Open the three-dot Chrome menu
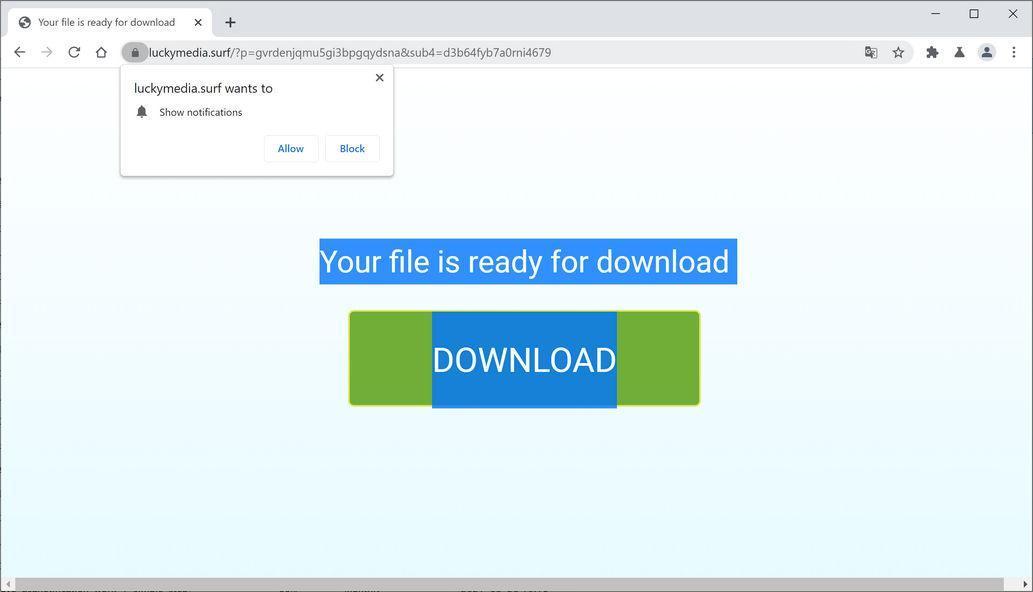 tap(1014, 52)
